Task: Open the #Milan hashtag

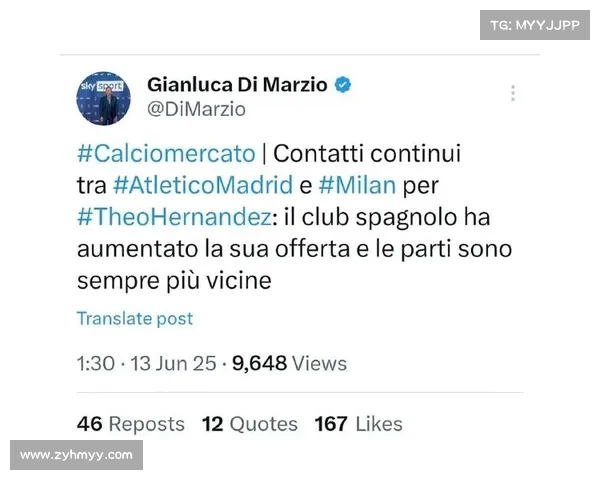Action: [x=357, y=185]
